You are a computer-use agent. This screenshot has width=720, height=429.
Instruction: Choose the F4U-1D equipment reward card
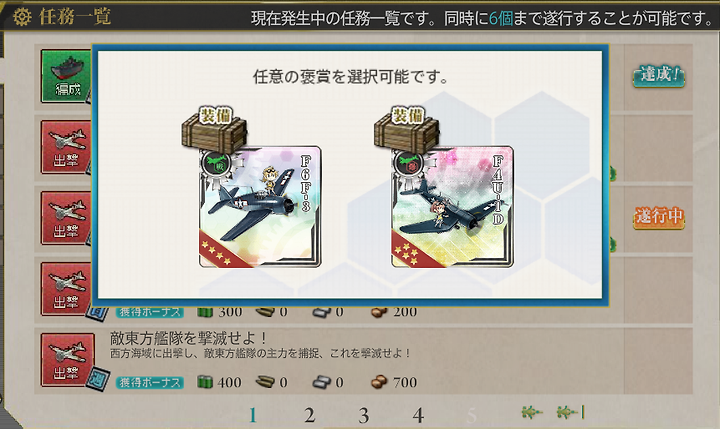coord(452,207)
